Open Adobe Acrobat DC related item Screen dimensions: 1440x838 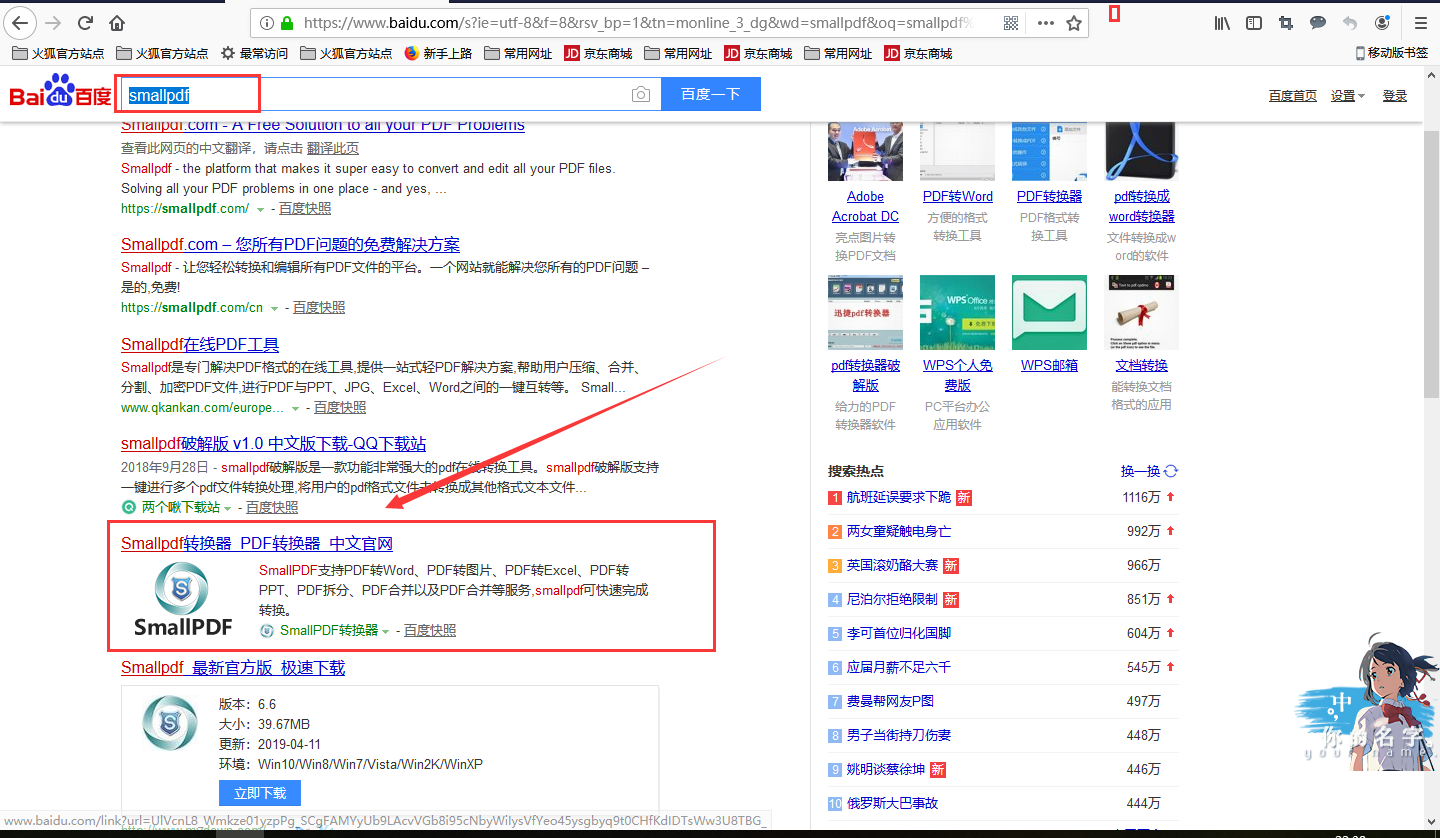point(865,207)
